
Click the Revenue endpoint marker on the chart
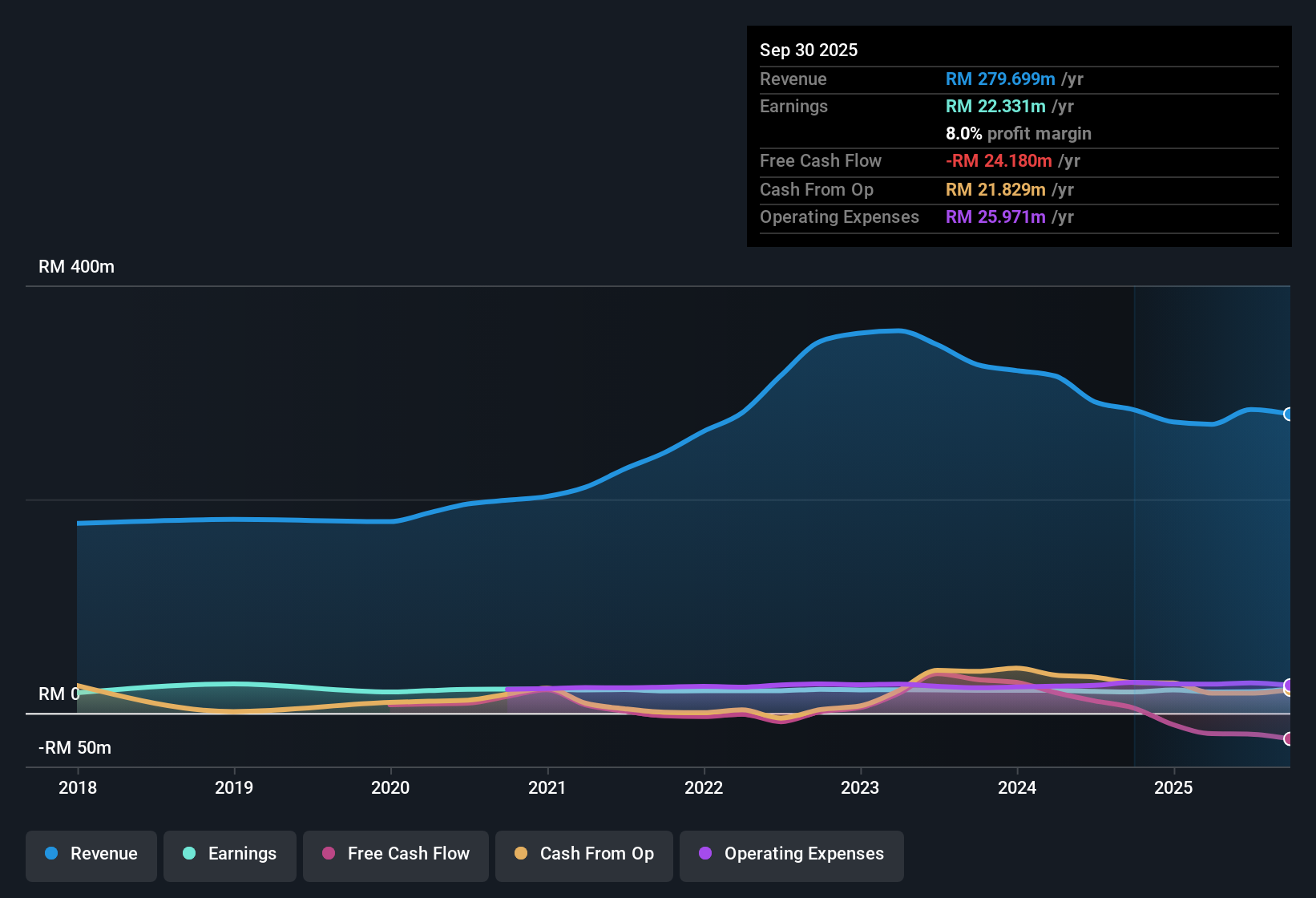click(1288, 414)
